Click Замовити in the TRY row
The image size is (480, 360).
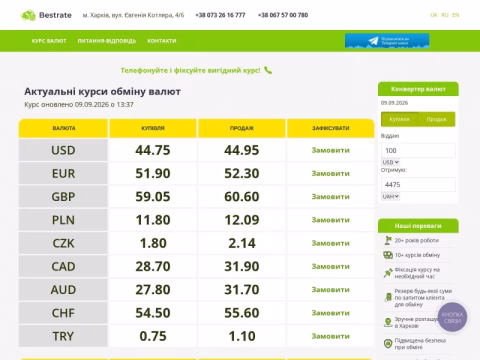click(x=331, y=336)
